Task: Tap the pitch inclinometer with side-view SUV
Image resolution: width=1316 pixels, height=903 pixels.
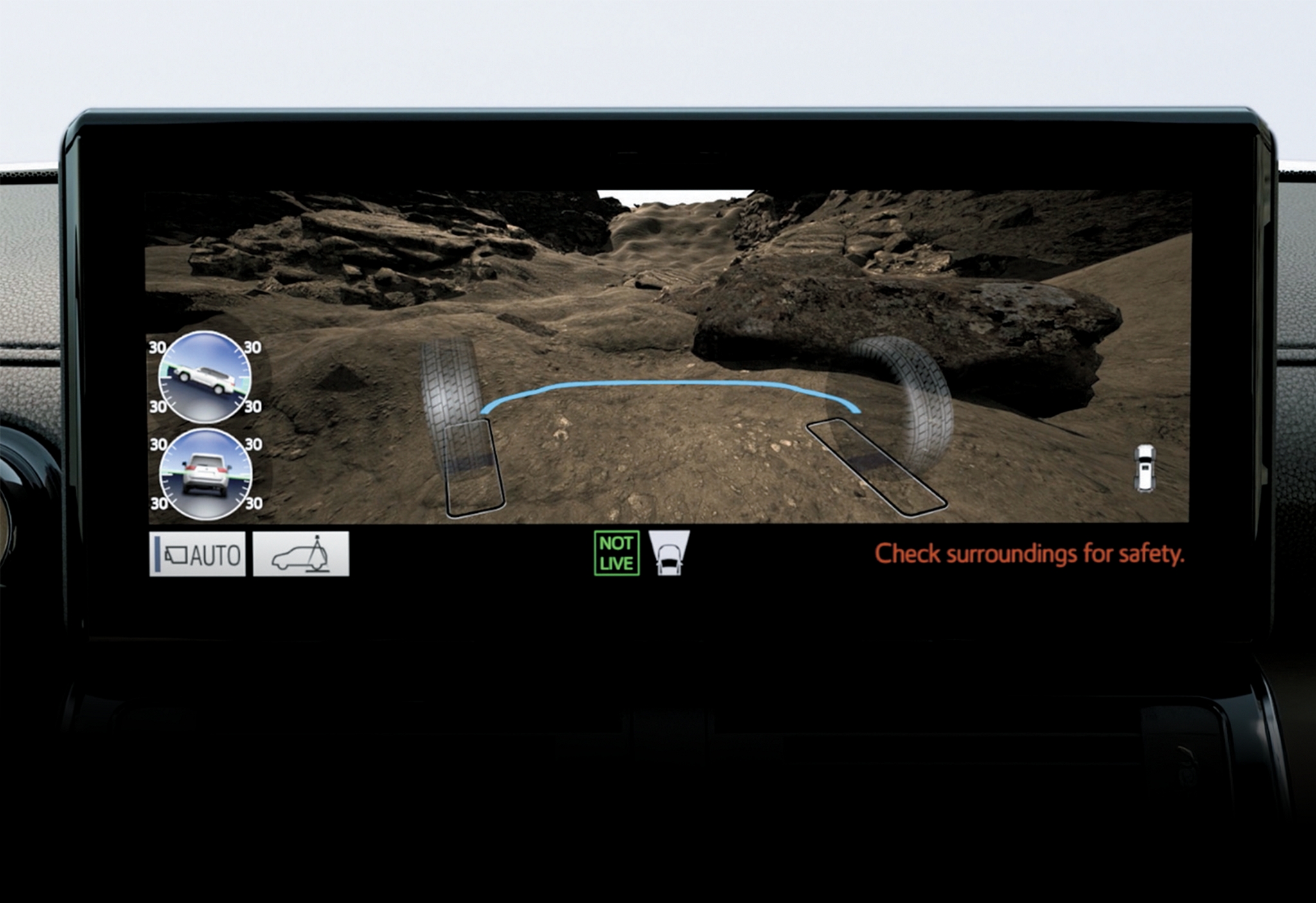Action: pos(205,377)
